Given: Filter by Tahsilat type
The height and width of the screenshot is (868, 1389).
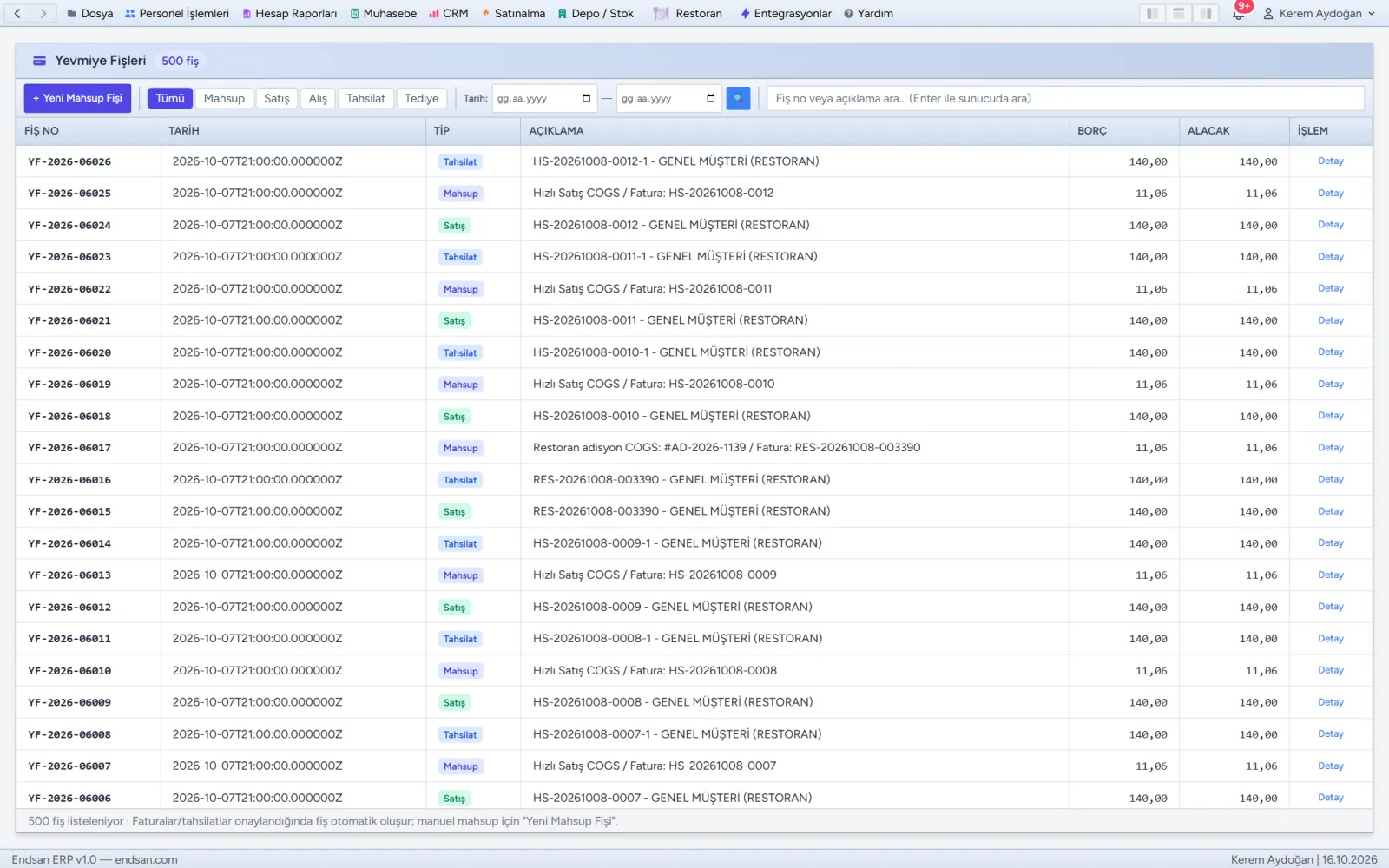Looking at the screenshot, I should point(365,98).
